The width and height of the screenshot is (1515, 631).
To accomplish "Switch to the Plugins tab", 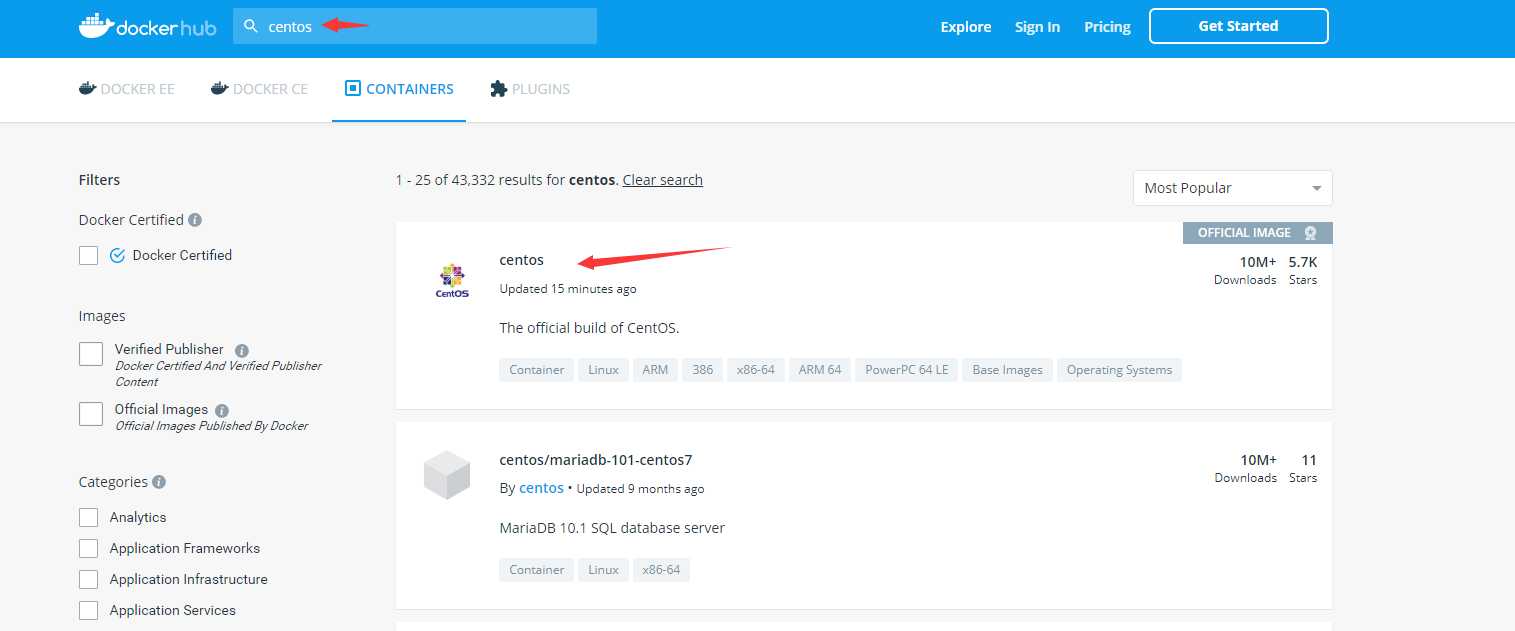I will point(530,89).
